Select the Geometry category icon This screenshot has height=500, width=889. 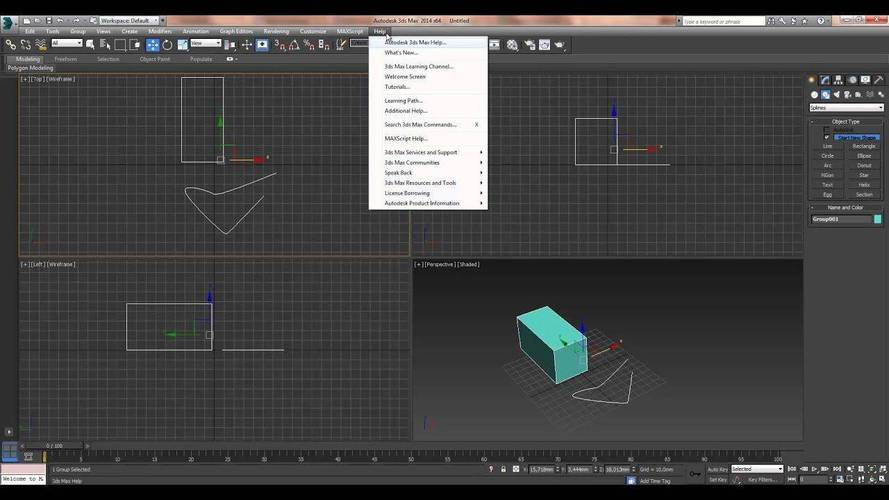pos(814,95)
